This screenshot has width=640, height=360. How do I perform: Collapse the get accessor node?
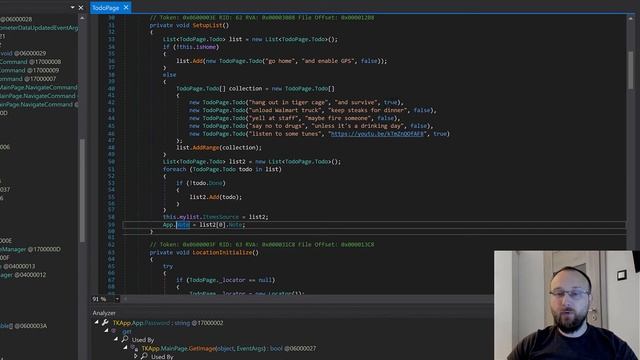[x=107, y=331]
